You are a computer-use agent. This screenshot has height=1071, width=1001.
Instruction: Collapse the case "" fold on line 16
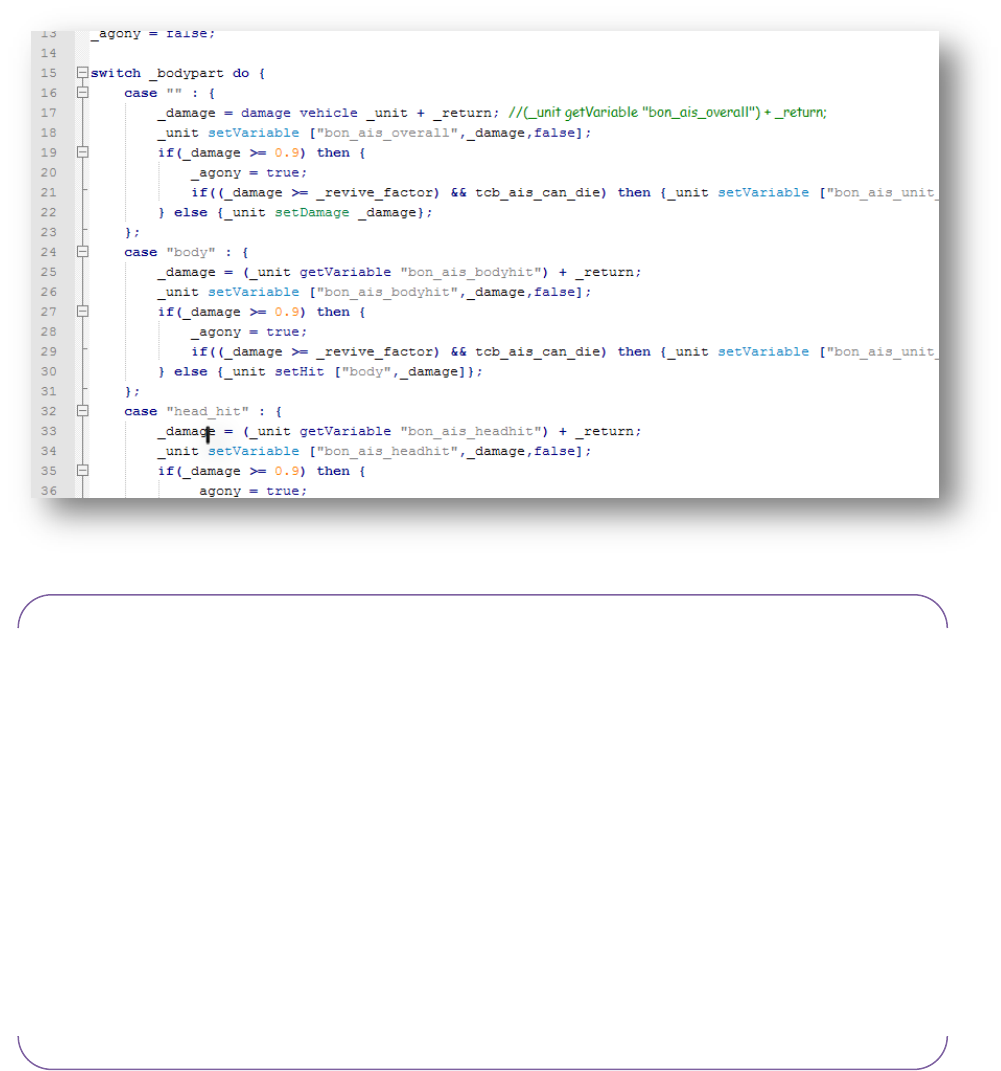[83, 92]
